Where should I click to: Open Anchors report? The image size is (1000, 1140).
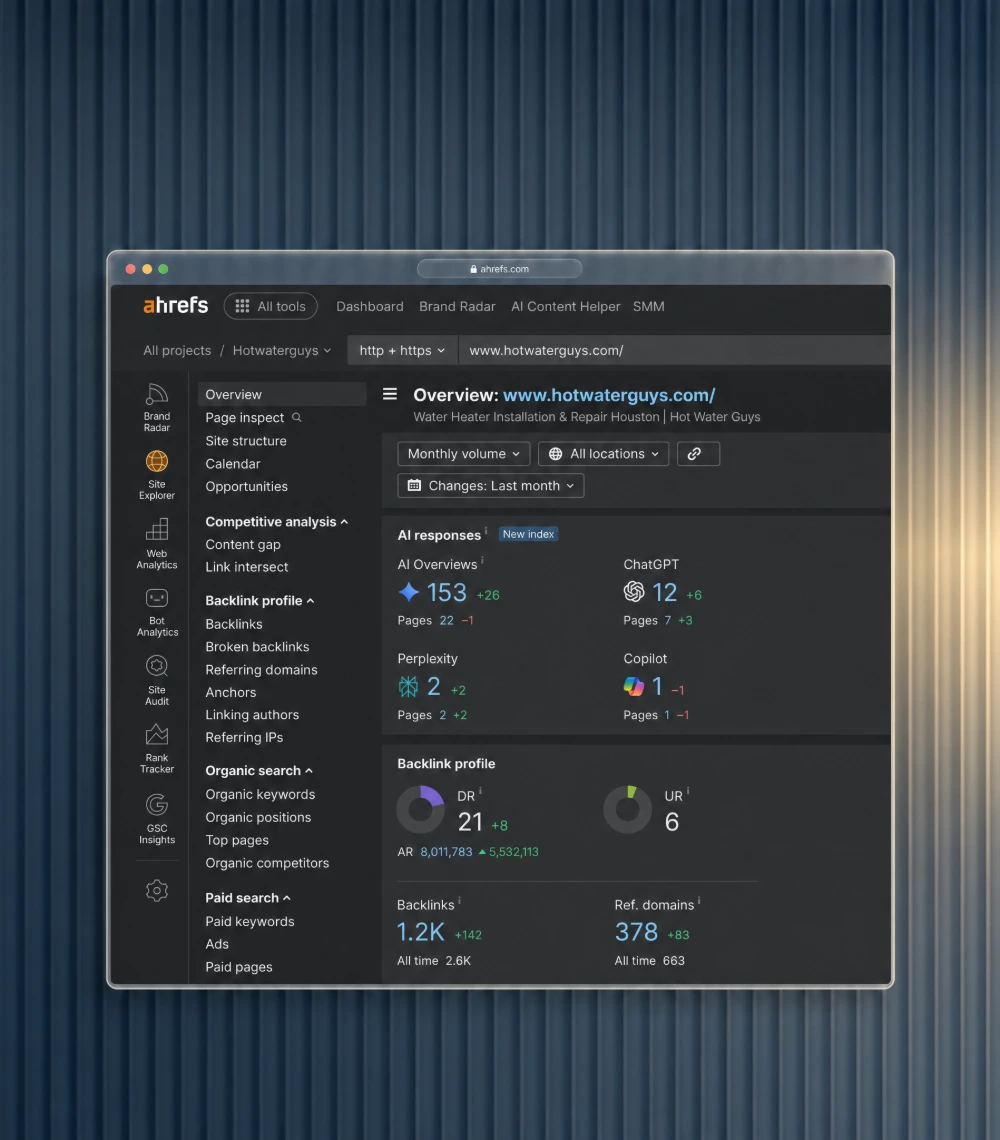(231, 692)
